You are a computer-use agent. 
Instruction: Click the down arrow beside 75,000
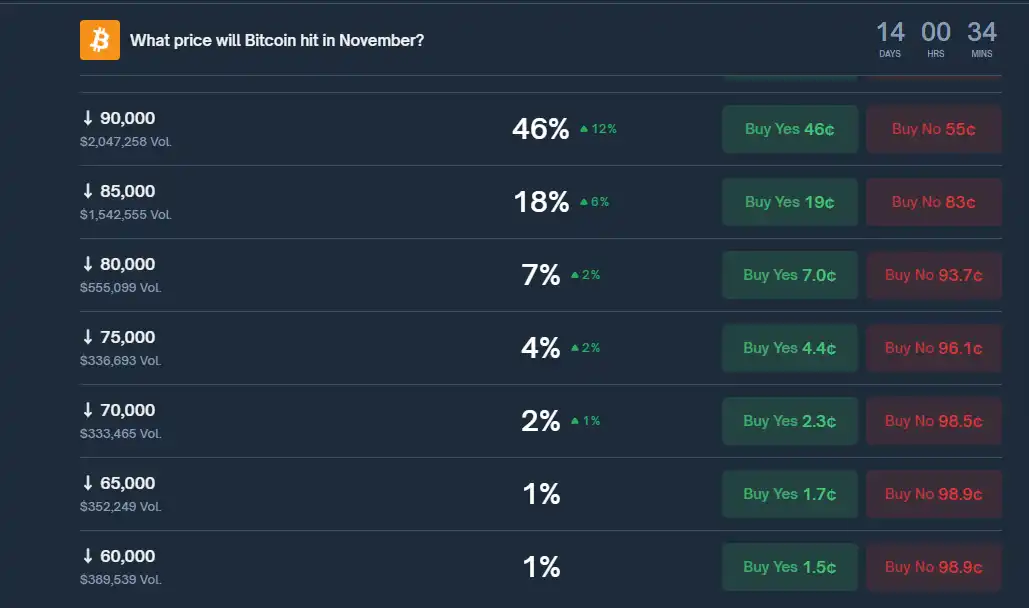click(86, 337)
